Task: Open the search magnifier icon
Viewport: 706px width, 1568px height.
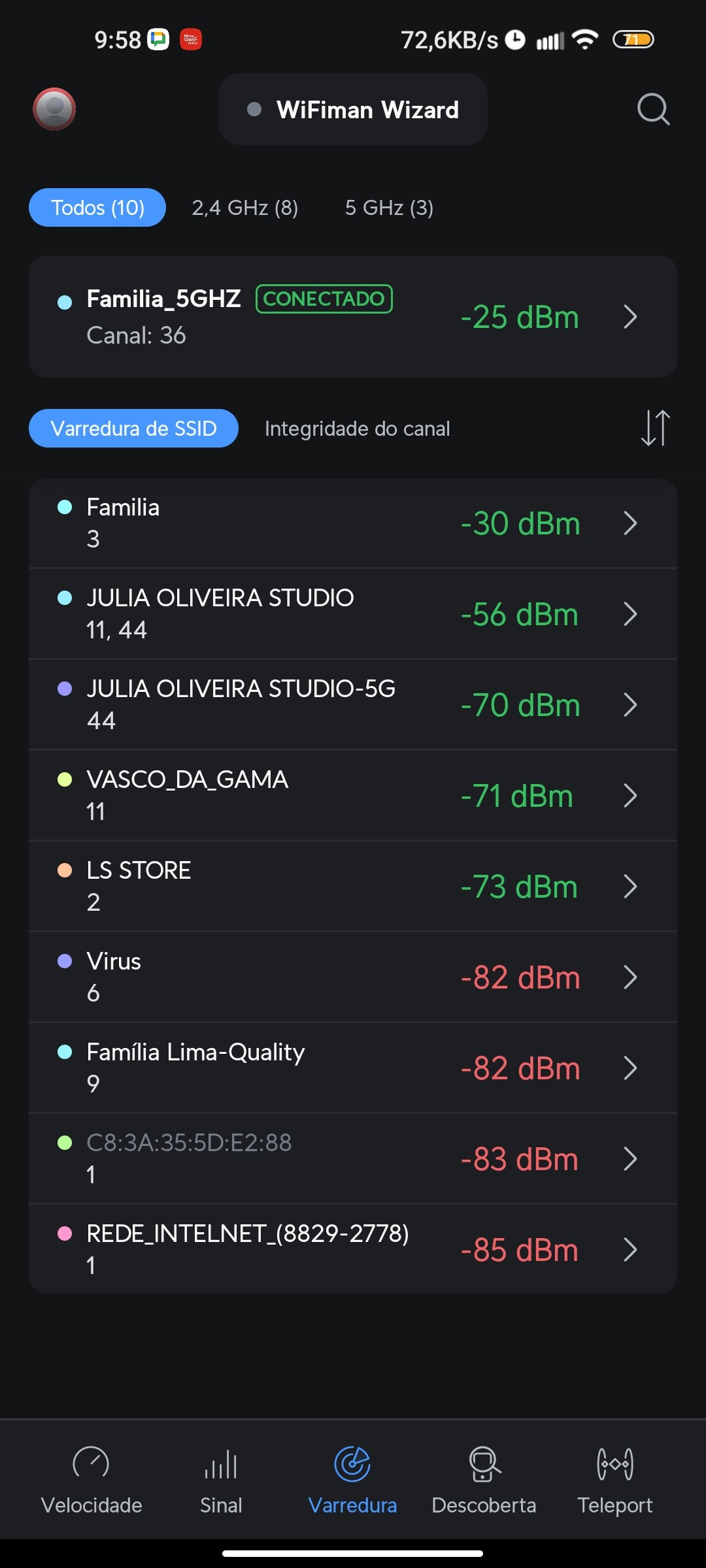Action: pos(653,109)
